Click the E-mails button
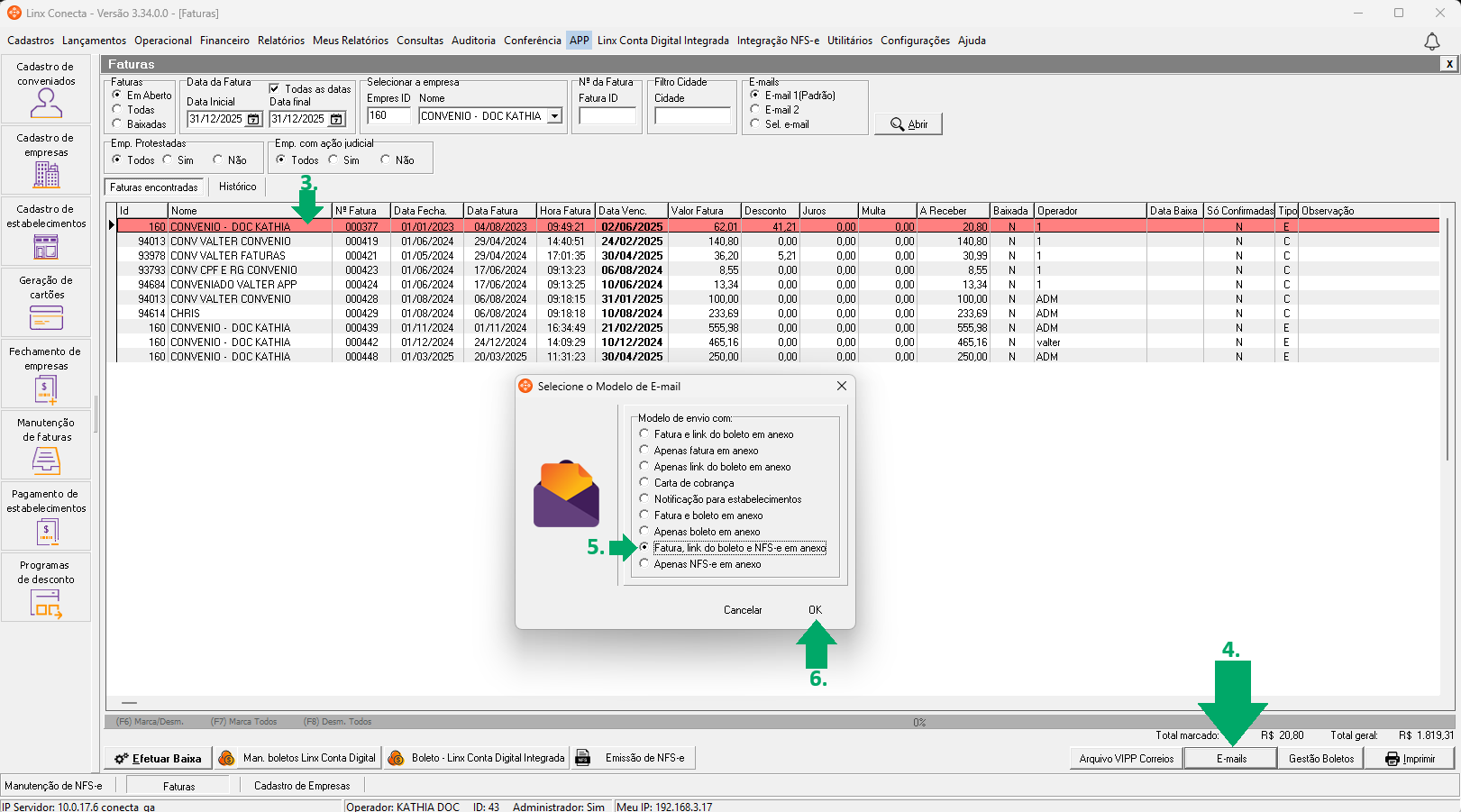Screen dimensions: 1461x812 (1231, 759)
